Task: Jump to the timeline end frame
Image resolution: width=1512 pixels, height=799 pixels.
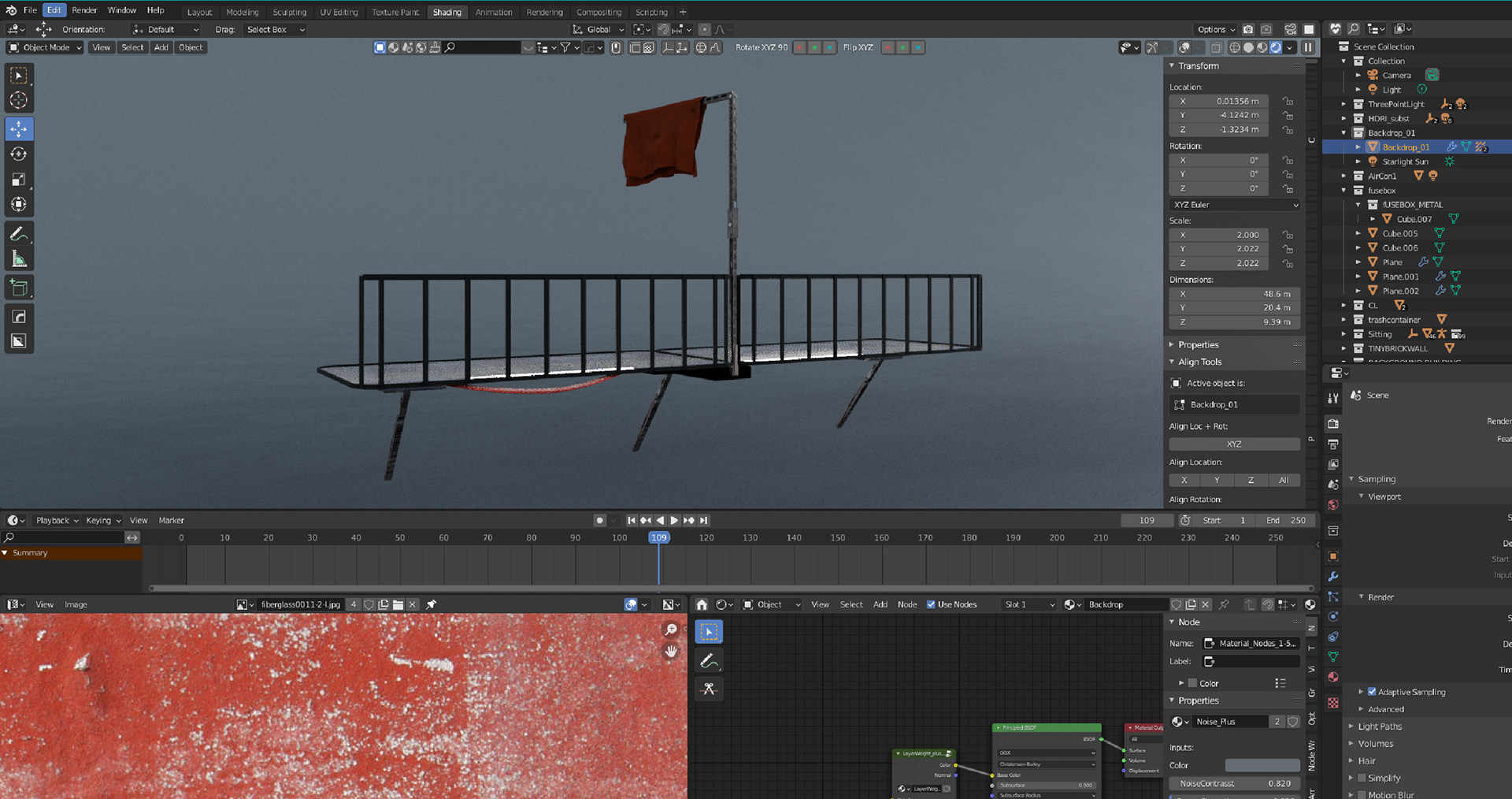Action: pos(704,520)
